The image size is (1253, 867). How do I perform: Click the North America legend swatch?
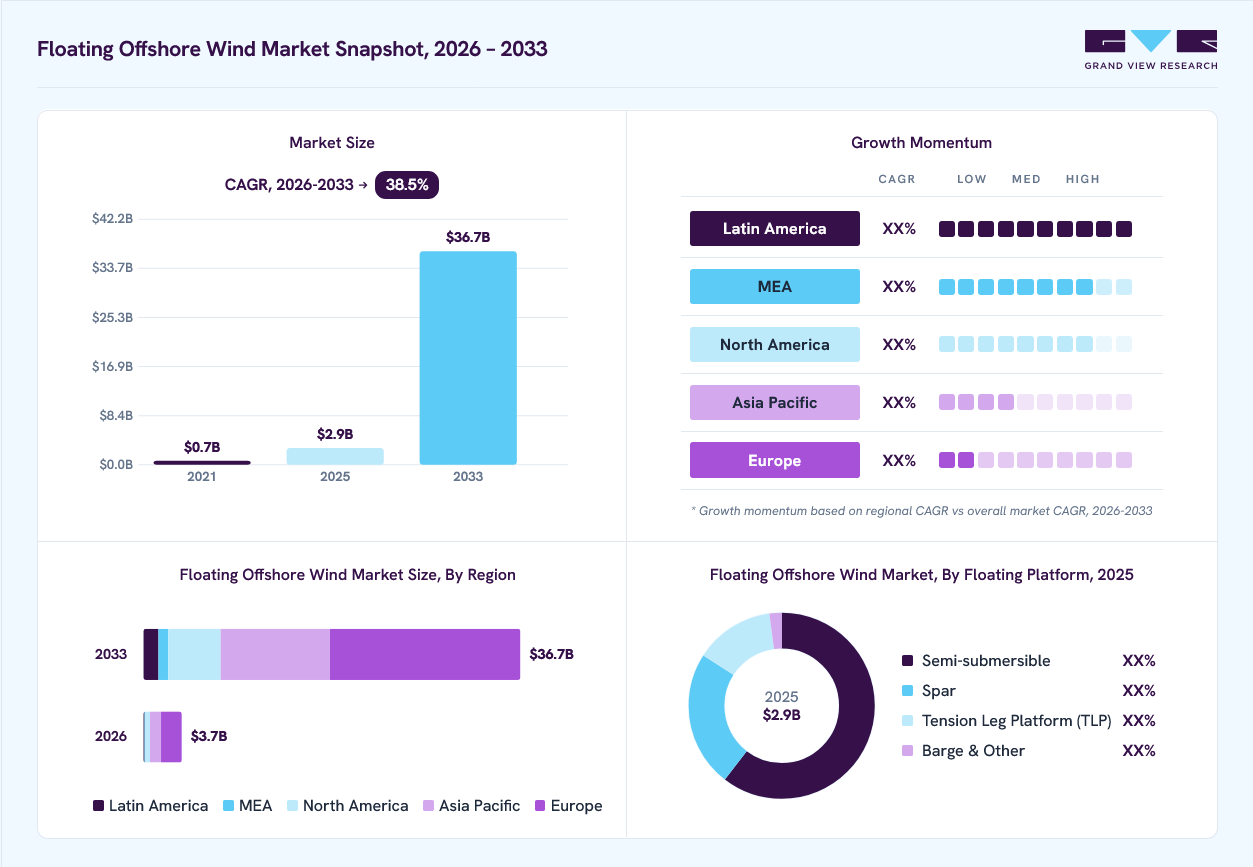(x=292, y=805)
